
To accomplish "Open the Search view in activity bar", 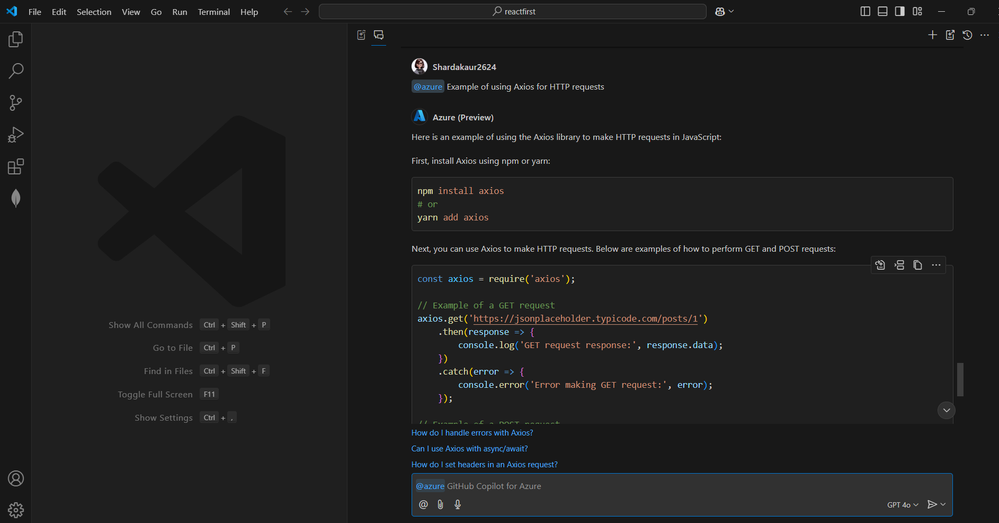I will click(x=16, y=71).
